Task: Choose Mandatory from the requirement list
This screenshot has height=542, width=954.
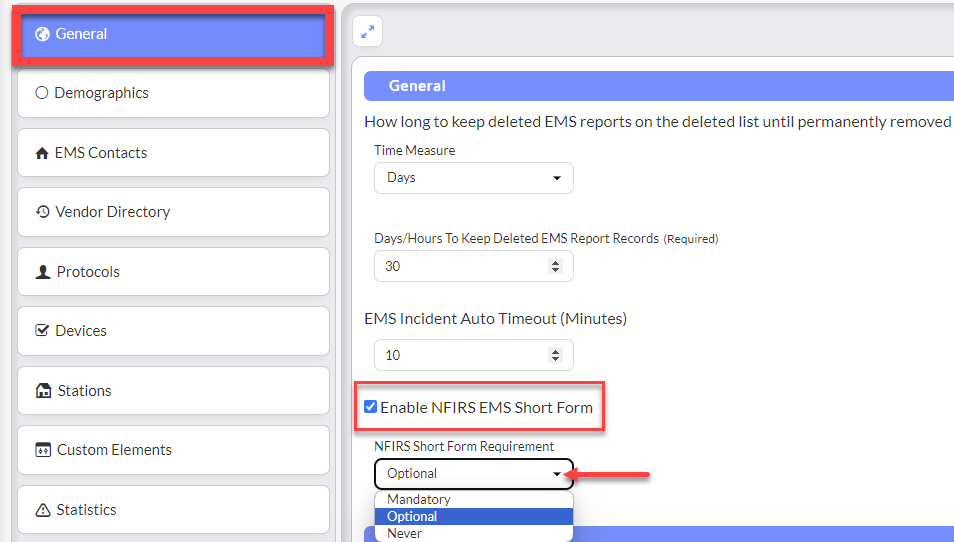Action: click(x=473, y=499)
